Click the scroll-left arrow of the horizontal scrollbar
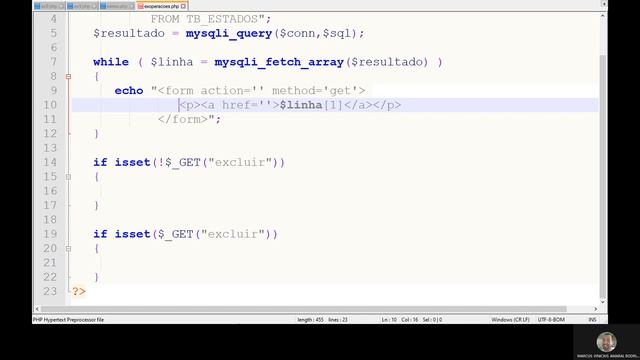Image resolution: width=640 pixels, height=360 pixels. tap(37, 309)
